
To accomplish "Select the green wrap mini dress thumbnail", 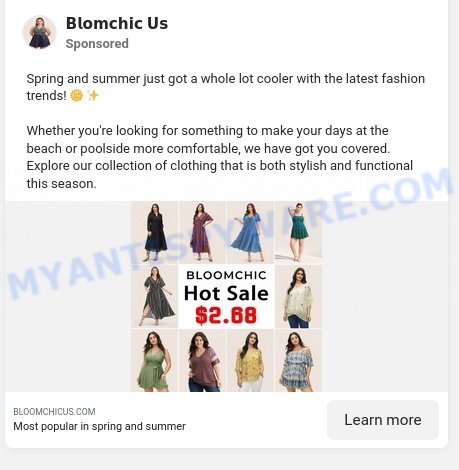I will (x=155, y=361).
